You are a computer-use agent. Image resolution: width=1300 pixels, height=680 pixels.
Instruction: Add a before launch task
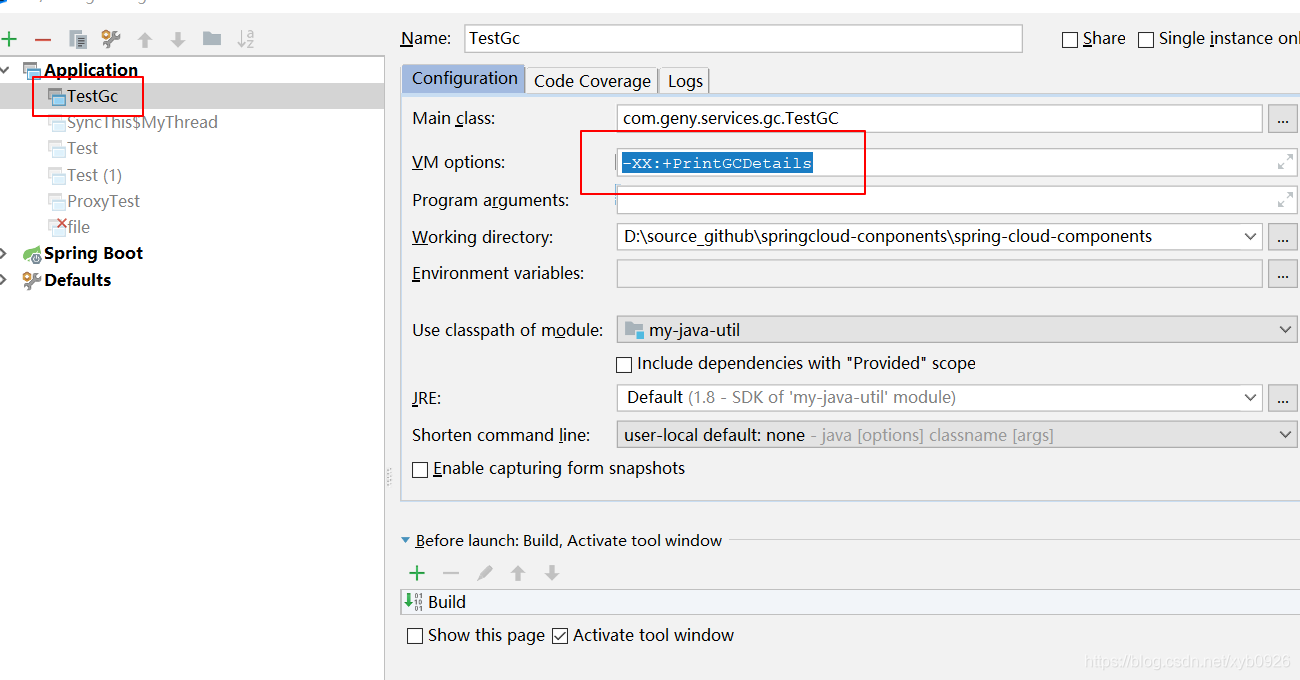[x=417, y=573]
